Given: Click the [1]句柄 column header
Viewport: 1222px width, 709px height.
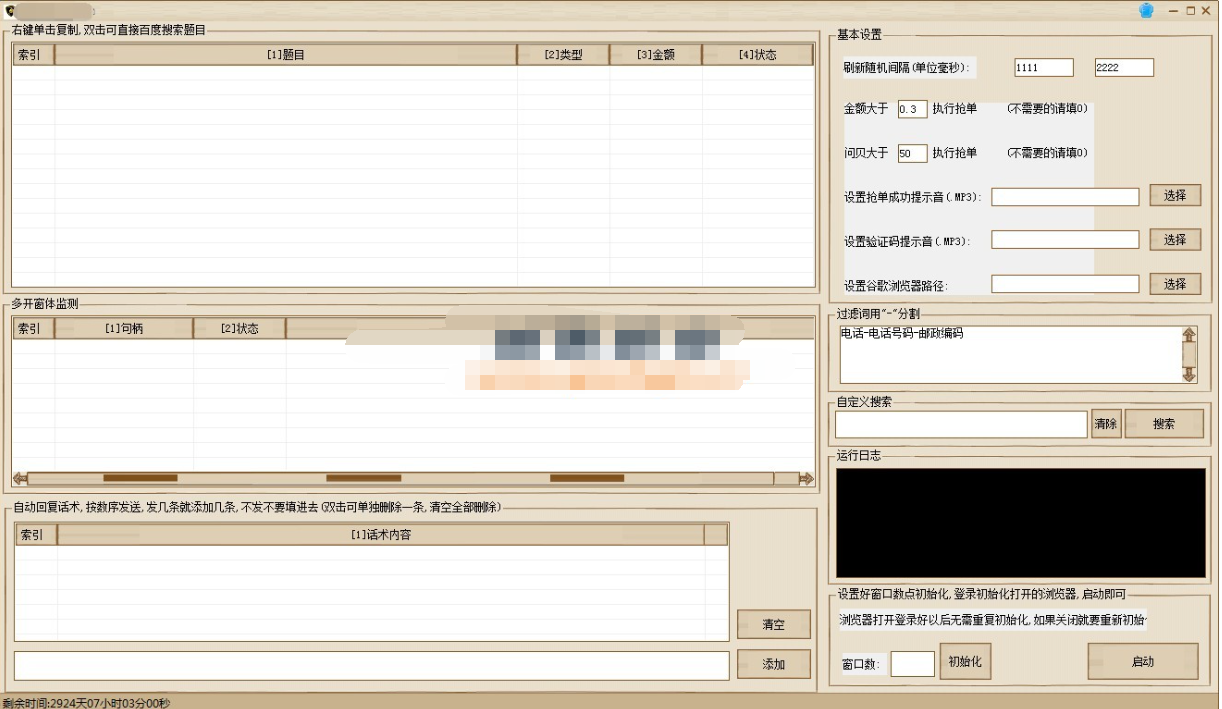Looking at the screenshot, I should (123, 328).
